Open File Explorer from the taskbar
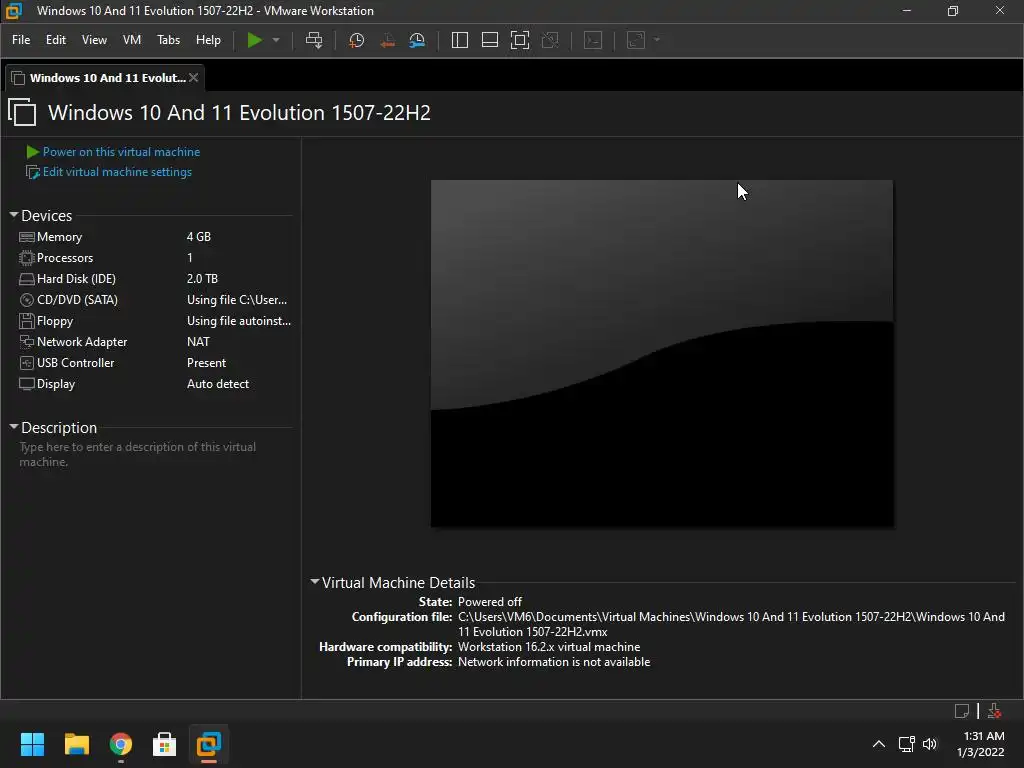 76,744
